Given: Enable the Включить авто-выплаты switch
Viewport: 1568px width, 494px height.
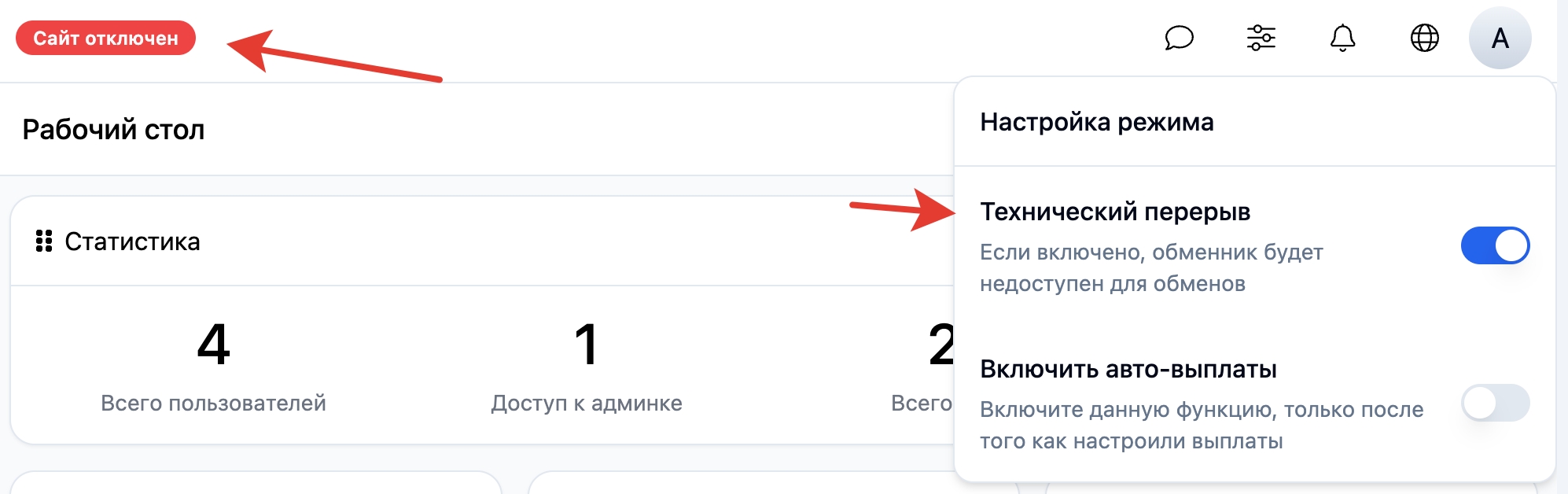Looking at the screenshot, I should pyautogui.click(x=1495, y=403).
